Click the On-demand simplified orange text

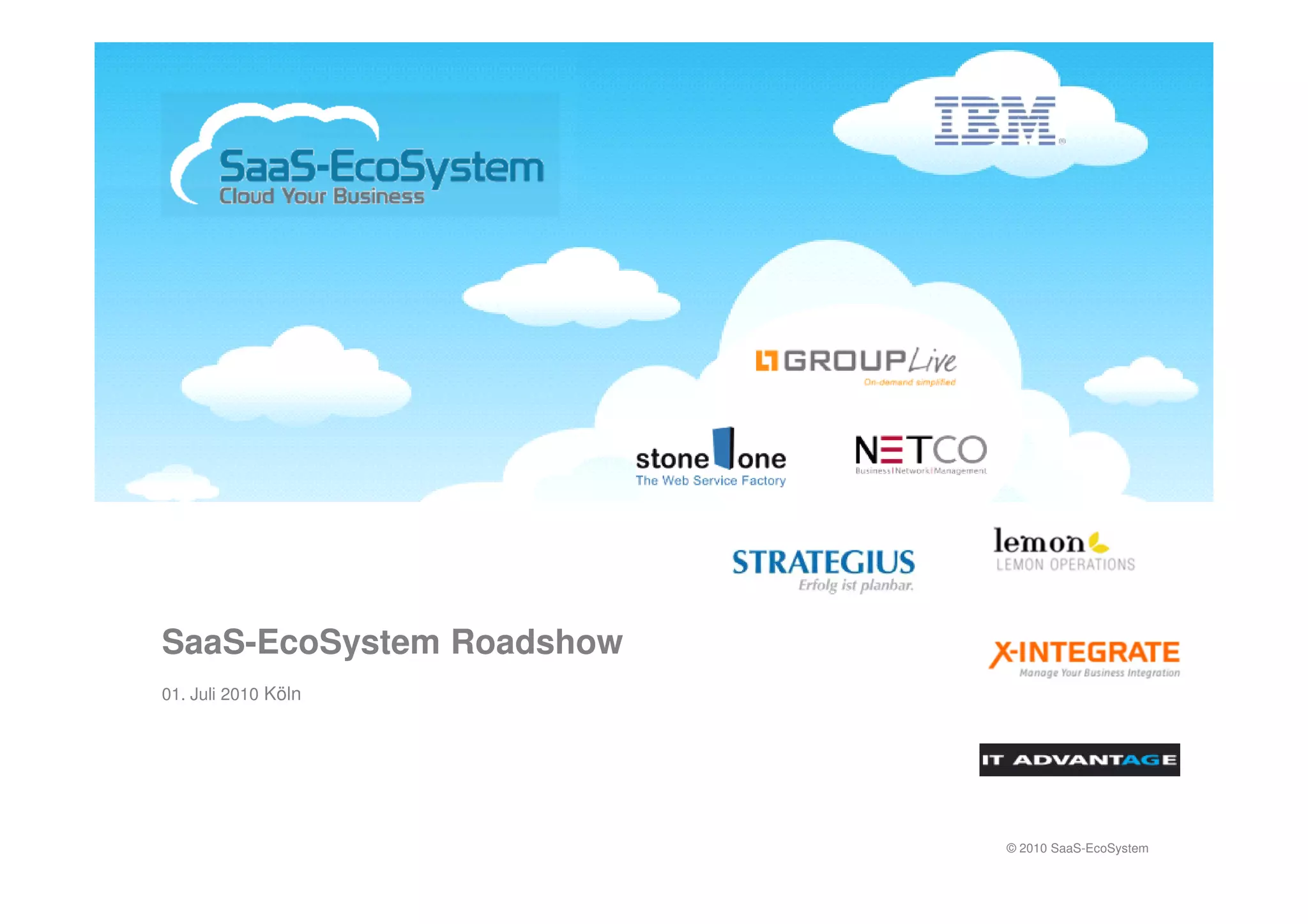pyautogui.click(x=909, y=382)
